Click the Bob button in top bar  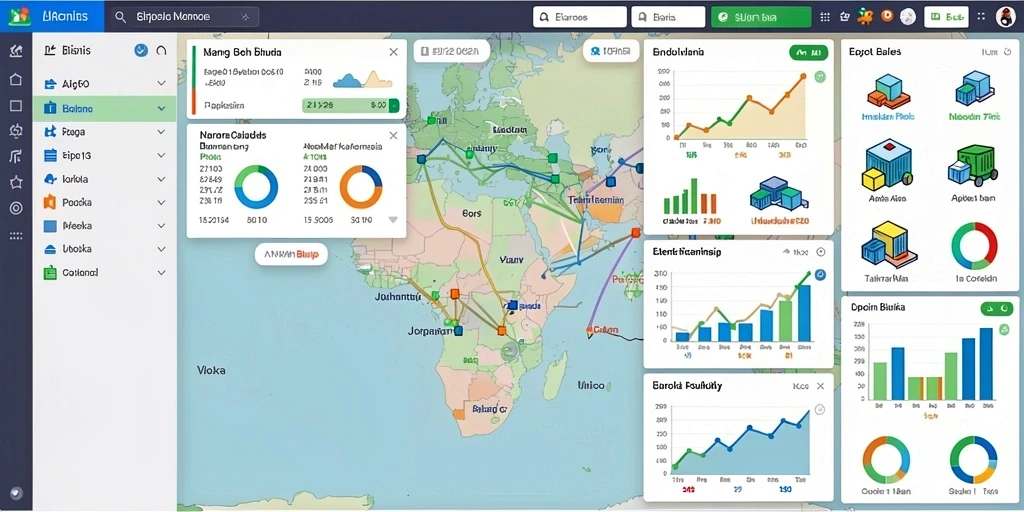pos(946,17)
